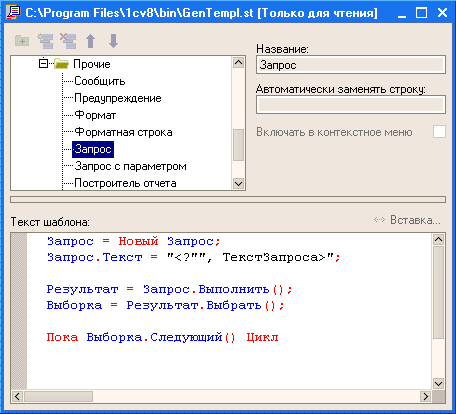Click the horizontal scrollbar thumb
The width and height of the screenshot is (456, 414).
[59, 396]
